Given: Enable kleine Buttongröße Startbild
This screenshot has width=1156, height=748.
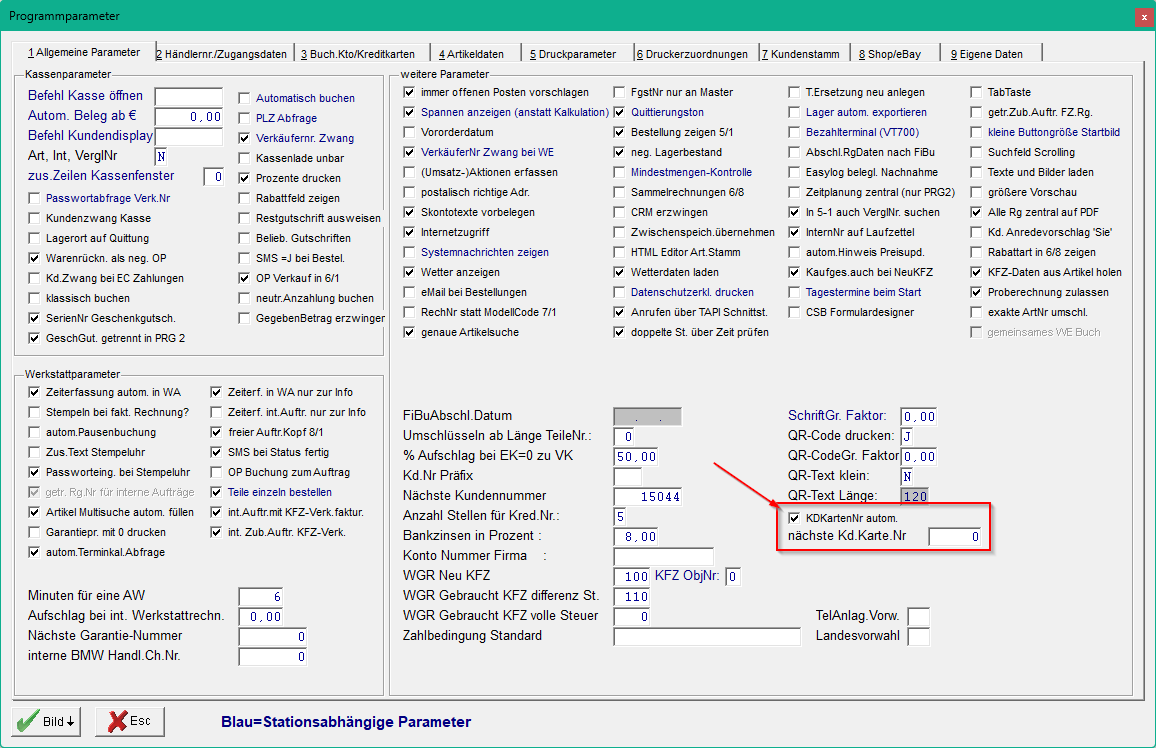Looking at the screenshot, I should point(976,132).
